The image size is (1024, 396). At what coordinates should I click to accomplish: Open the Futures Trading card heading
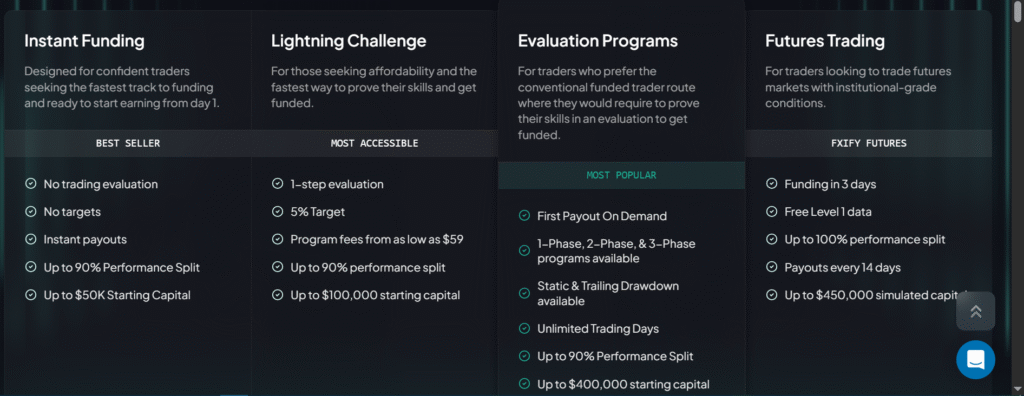(825, 41)
